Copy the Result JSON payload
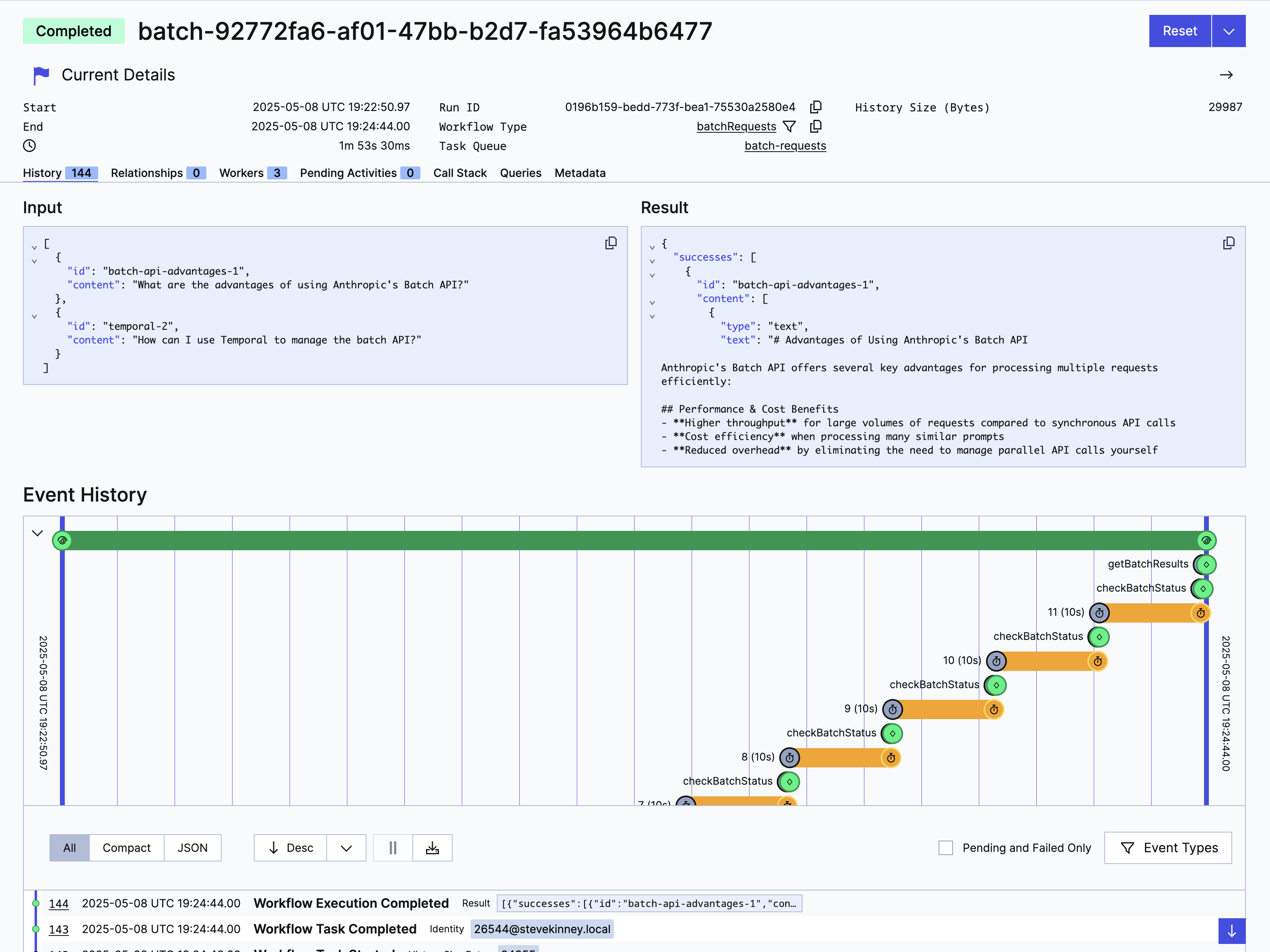Image resolution: width=1270 pixels, height=952 pixels. pos(1229,243)
